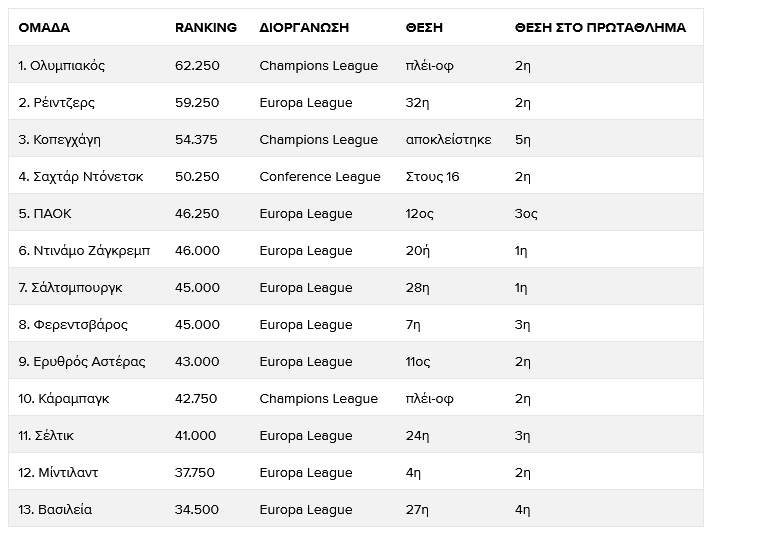This screenshot has width=770, height=543.
Task: Select the Σέλτικ team cell
Action: 46,436
